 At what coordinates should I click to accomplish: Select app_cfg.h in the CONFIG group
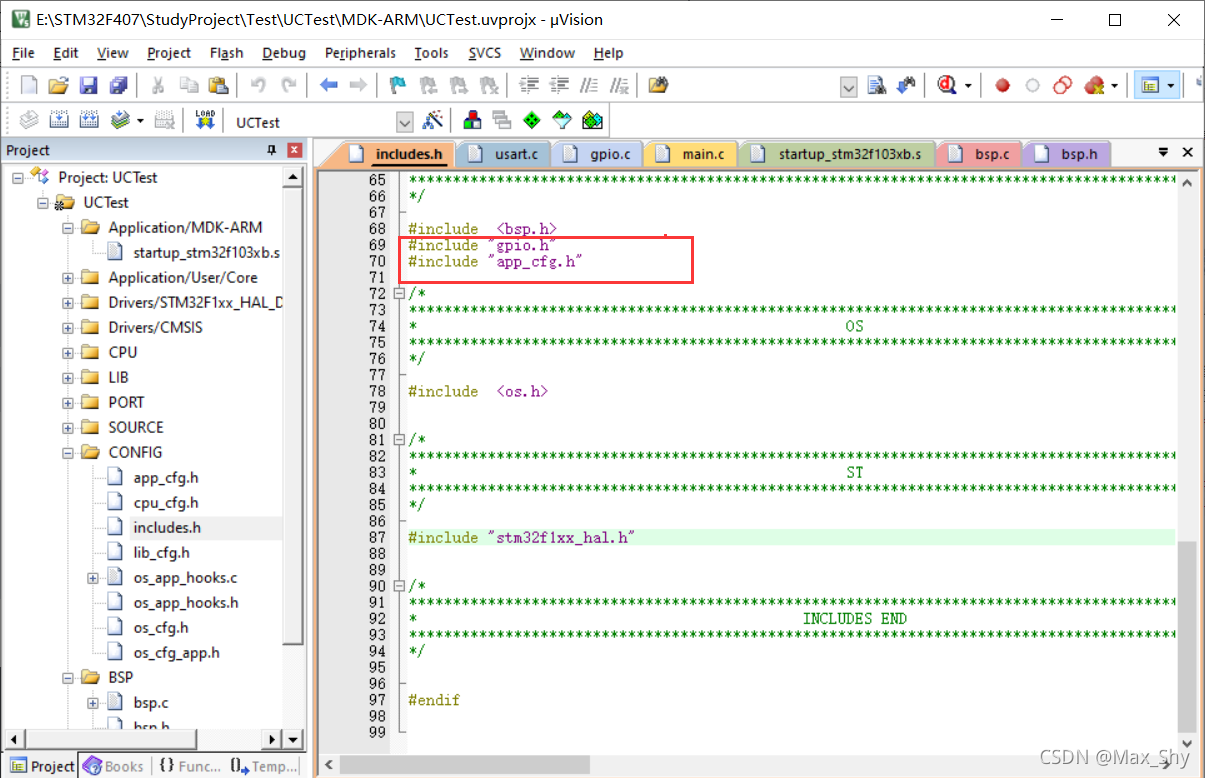click(x=165, y=478)
